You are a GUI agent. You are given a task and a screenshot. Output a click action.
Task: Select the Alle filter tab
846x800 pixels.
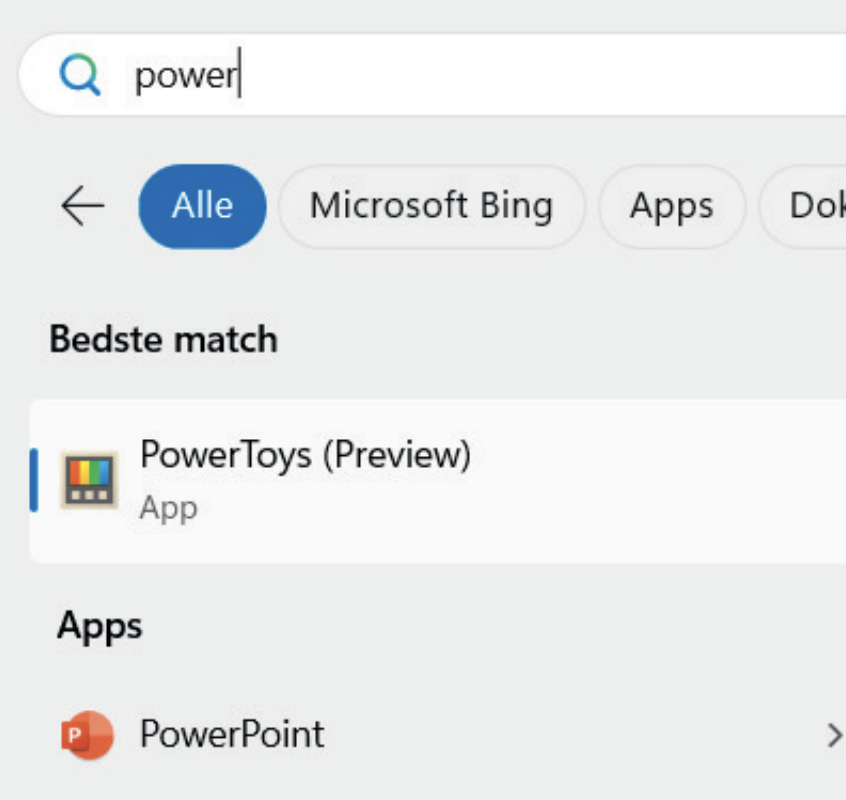point(202,206)
